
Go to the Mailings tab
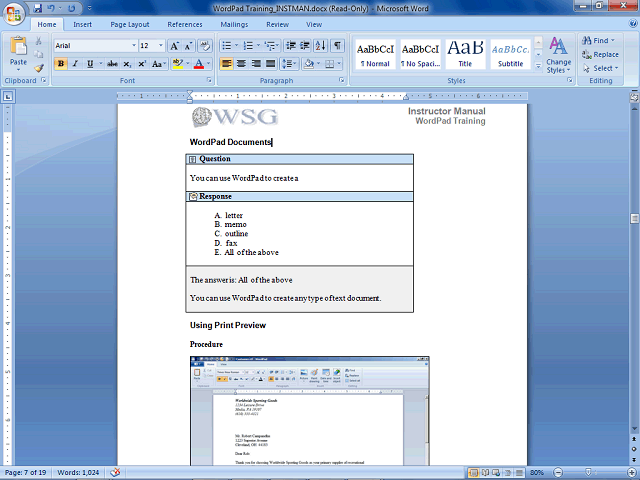point(234,24)
